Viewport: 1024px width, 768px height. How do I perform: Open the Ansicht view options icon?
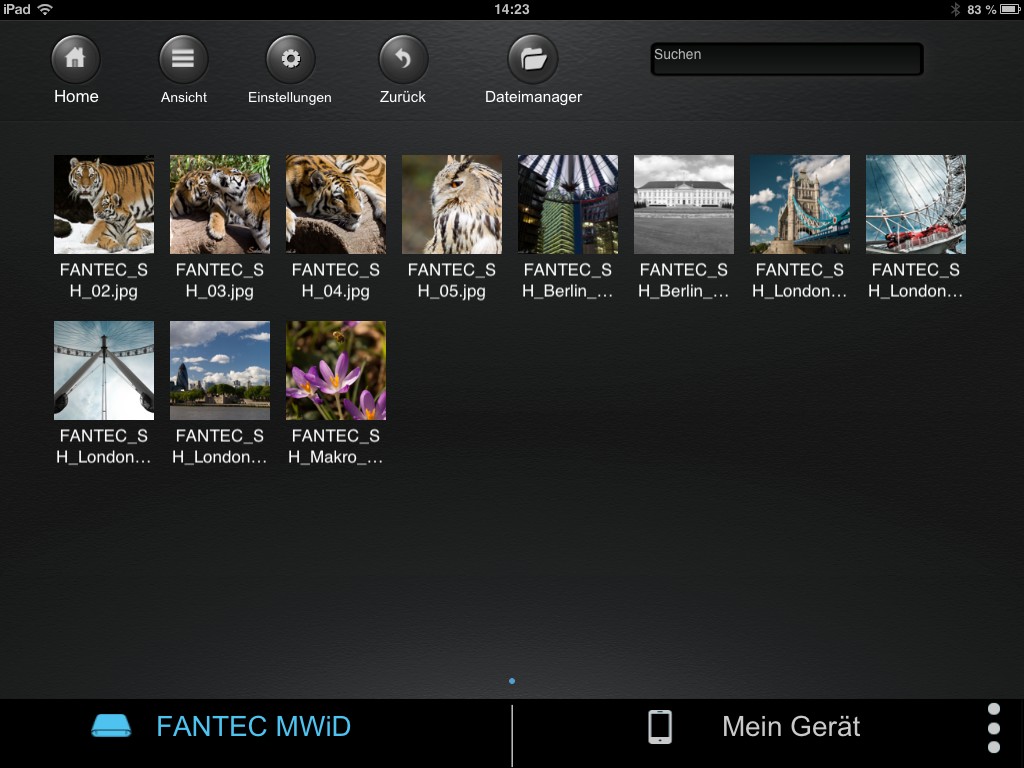[184, 59]
